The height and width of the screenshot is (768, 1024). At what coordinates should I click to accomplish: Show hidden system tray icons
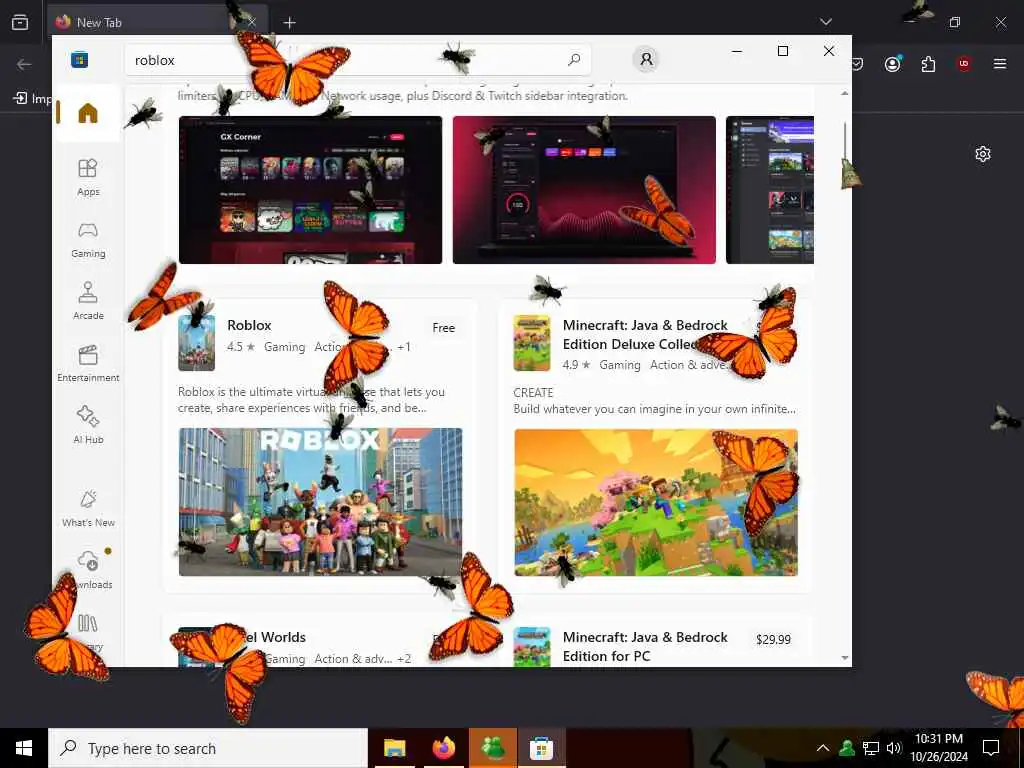(823, 748)
